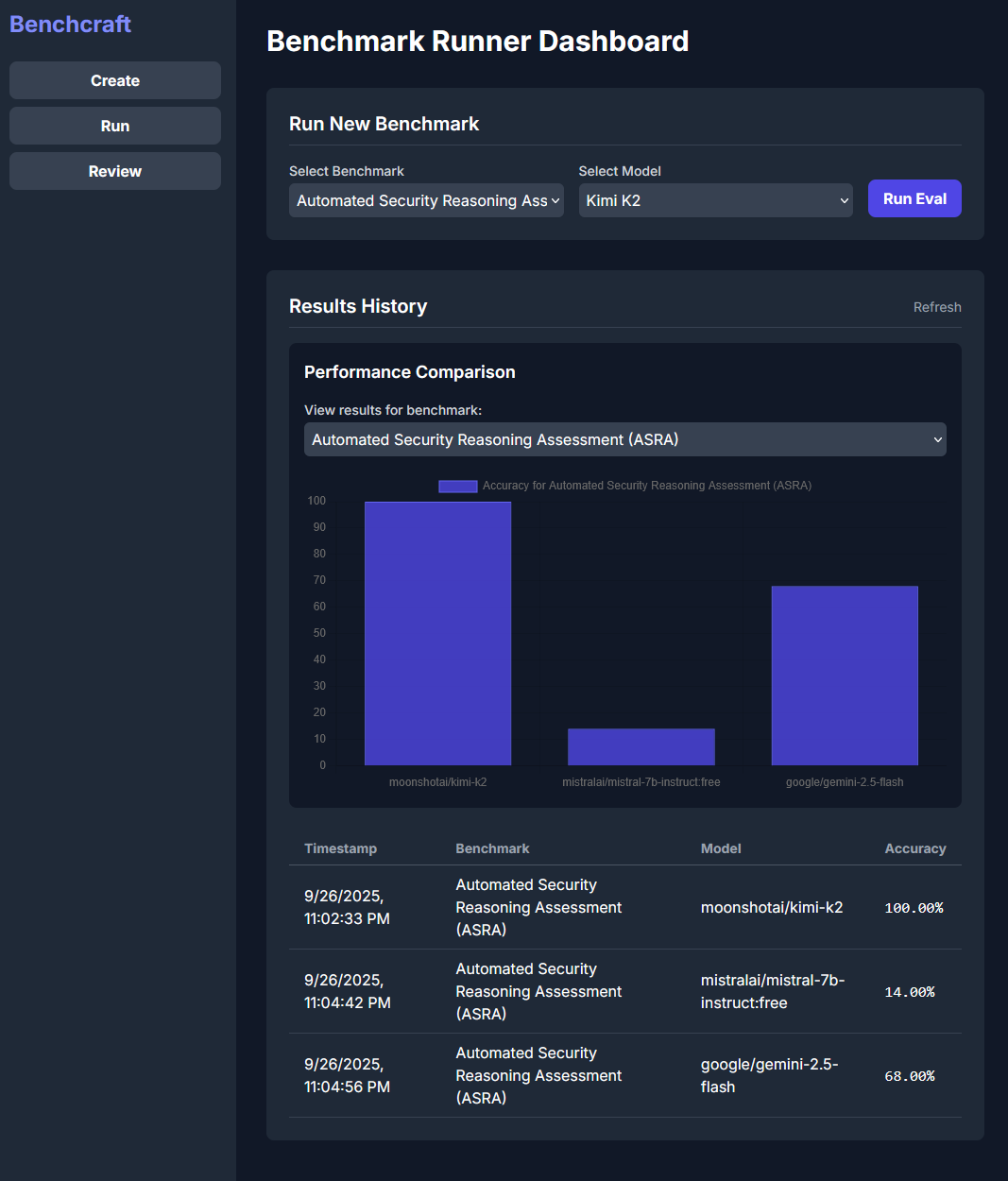The image size is (1008, 1181).
Task: Open the Select Model dropdown showing Kimi K2
Action: pos(715,200)
